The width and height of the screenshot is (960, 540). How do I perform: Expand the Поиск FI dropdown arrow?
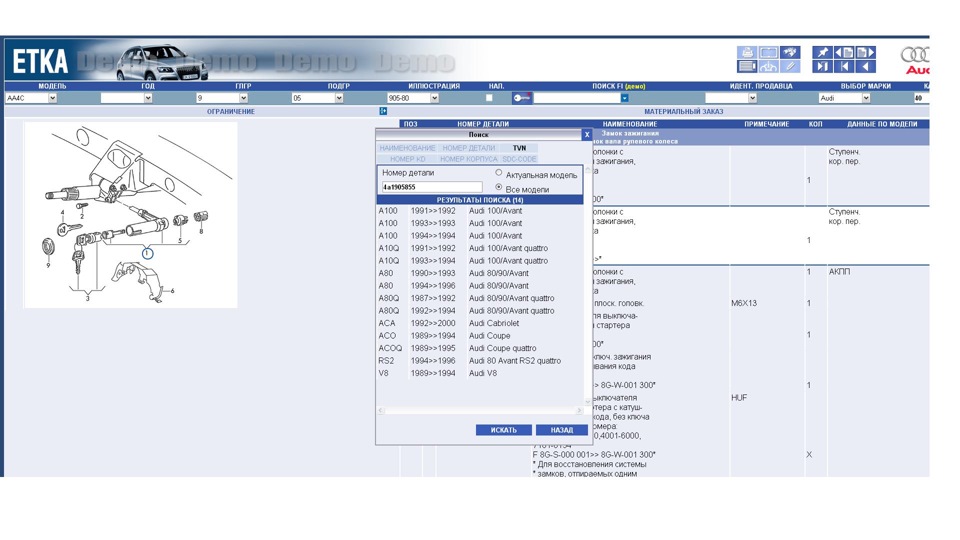pyautogui.click(x=624, y=98)
